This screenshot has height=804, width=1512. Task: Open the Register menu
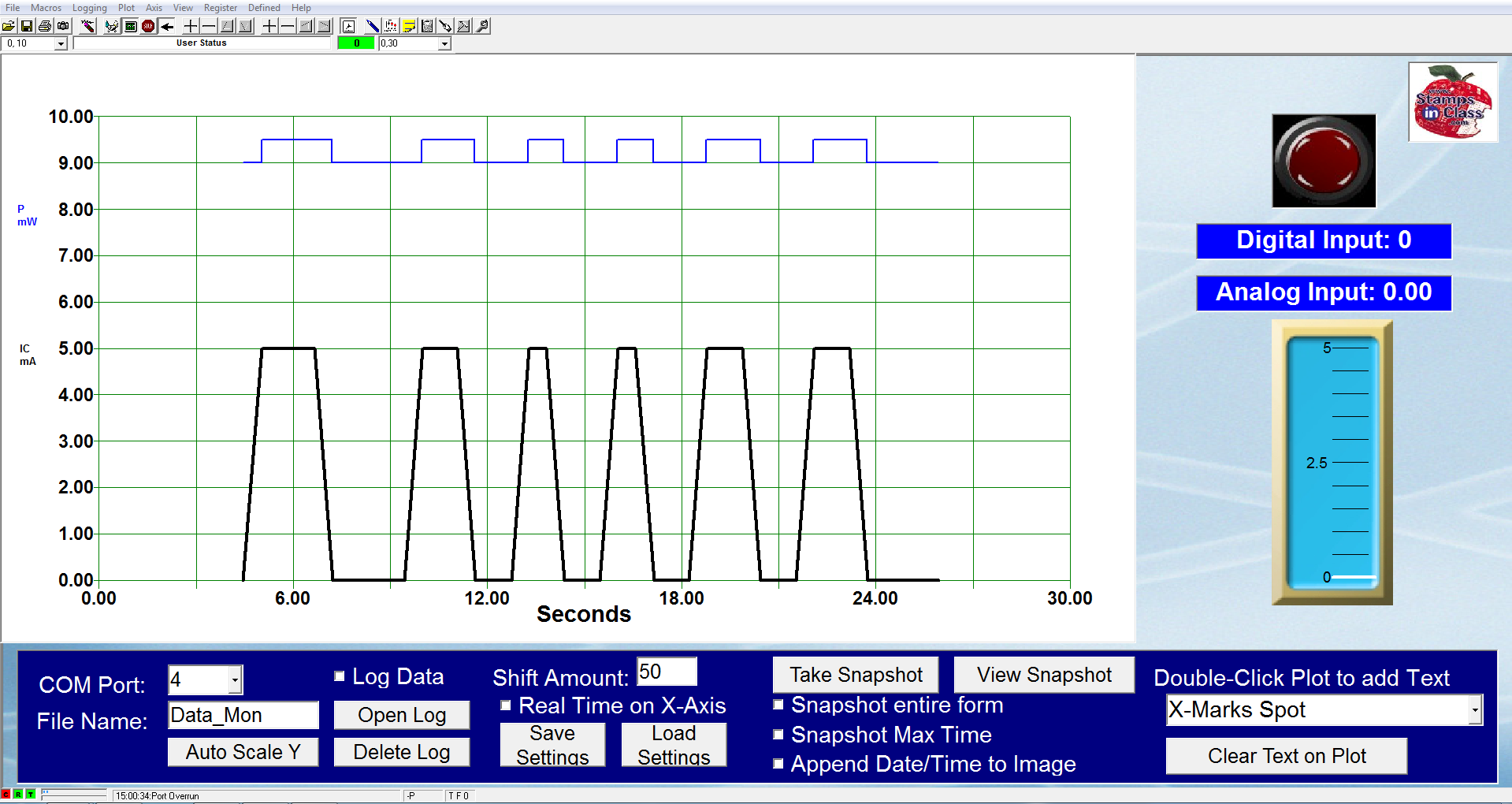[x=221, y=8]
